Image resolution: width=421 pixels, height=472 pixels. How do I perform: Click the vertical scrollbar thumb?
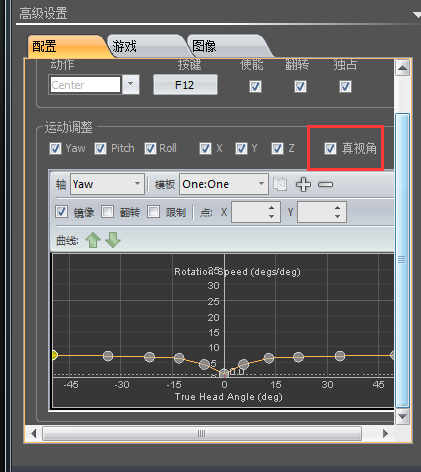402,260
